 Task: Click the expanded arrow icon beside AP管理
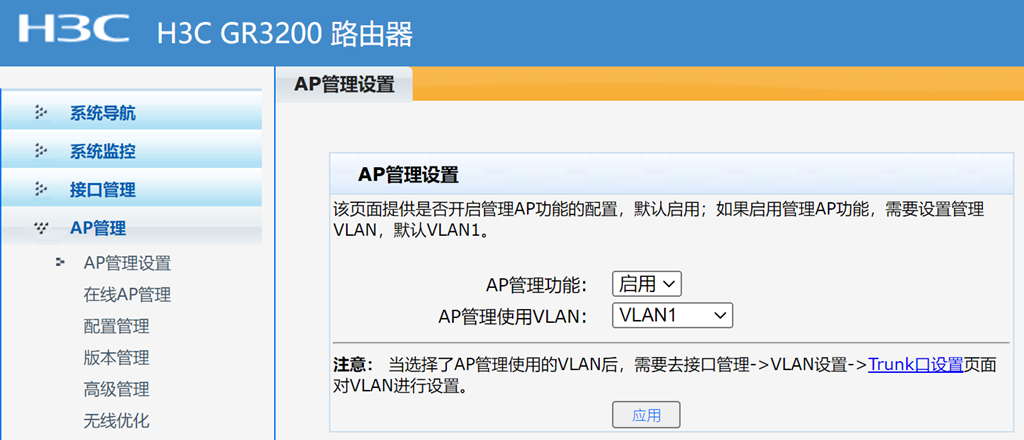[x=40, y=228]
